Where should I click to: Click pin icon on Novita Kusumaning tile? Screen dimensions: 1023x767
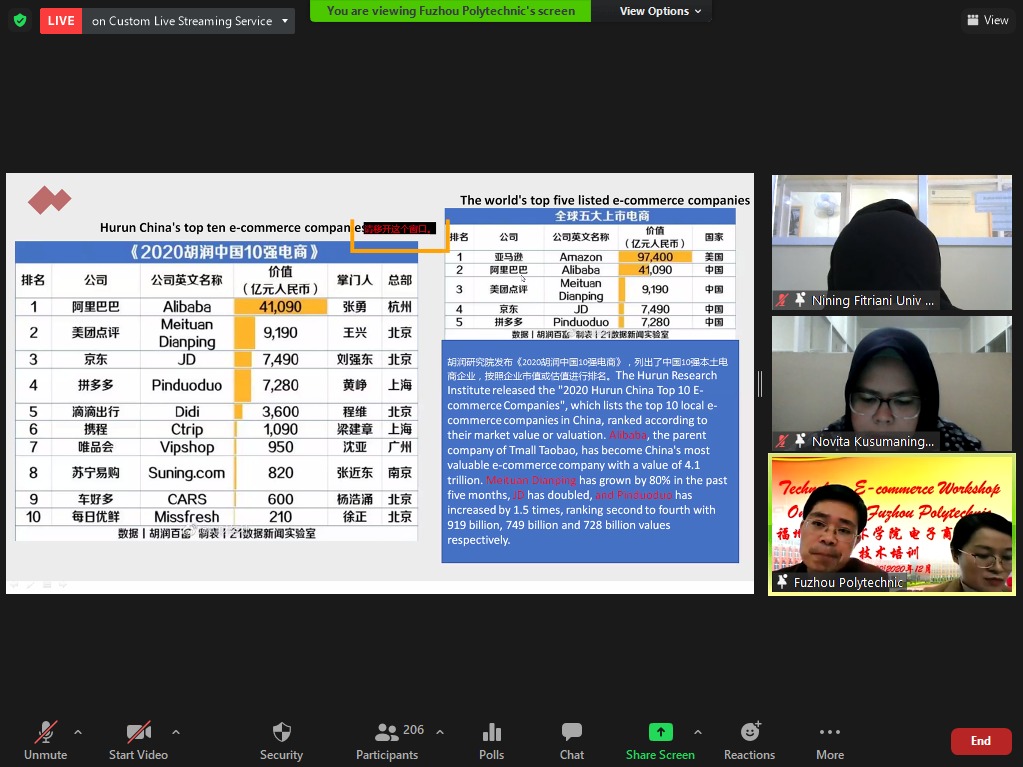800,441
